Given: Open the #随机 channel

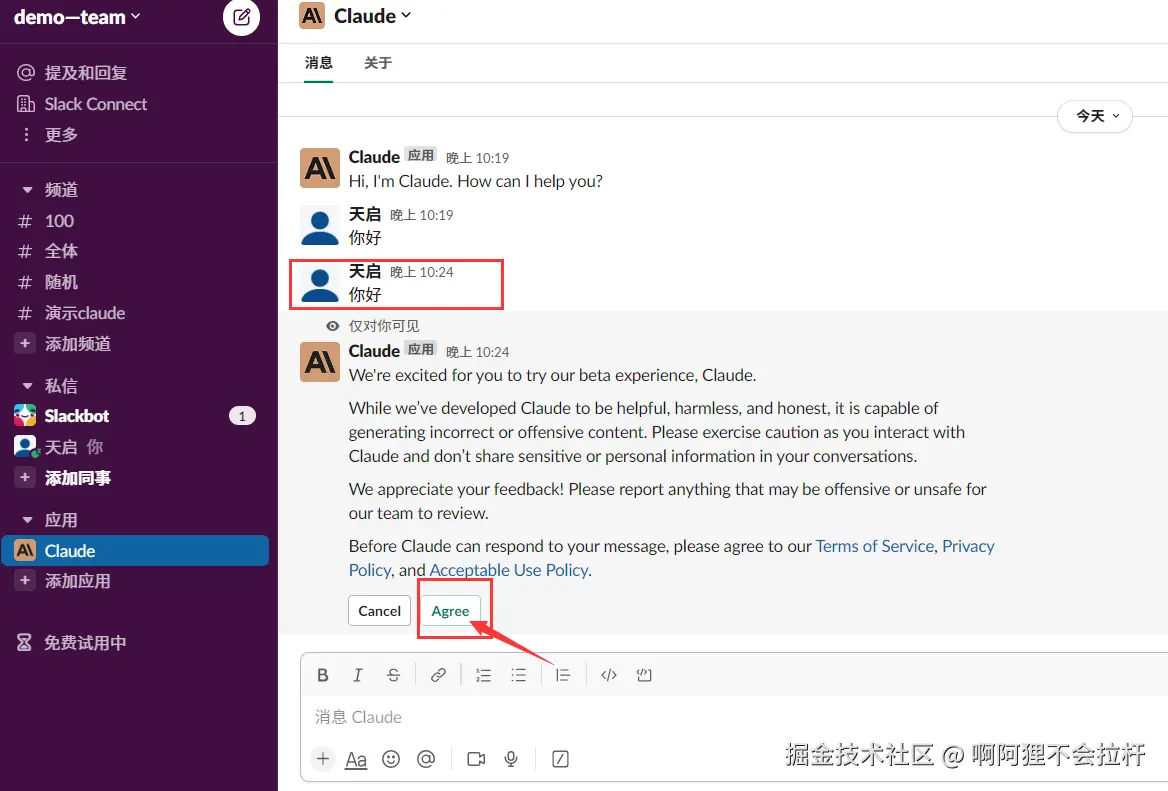Looking at the screenshot, I should [61, 283].
